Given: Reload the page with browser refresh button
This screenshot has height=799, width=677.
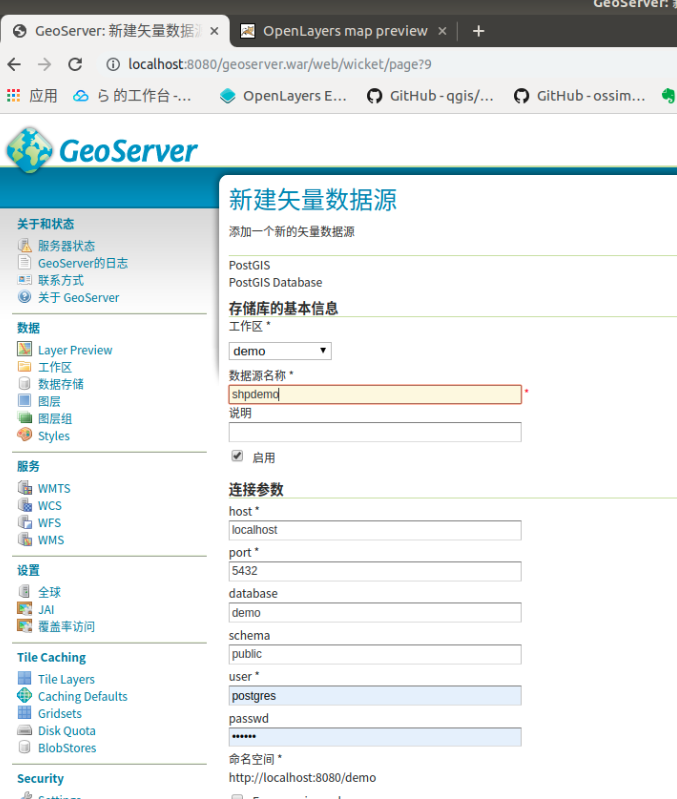Looking at the screenshot, I should click(75, 64).
